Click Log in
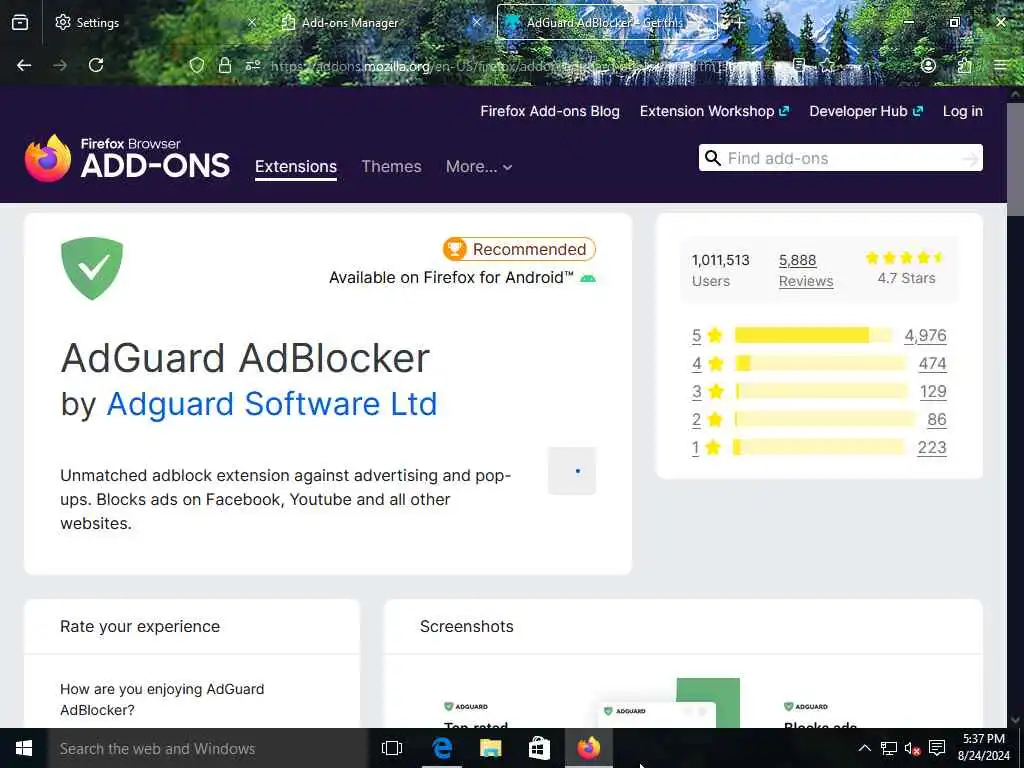This screenshot has width=1024, height=768. point(963,111)
